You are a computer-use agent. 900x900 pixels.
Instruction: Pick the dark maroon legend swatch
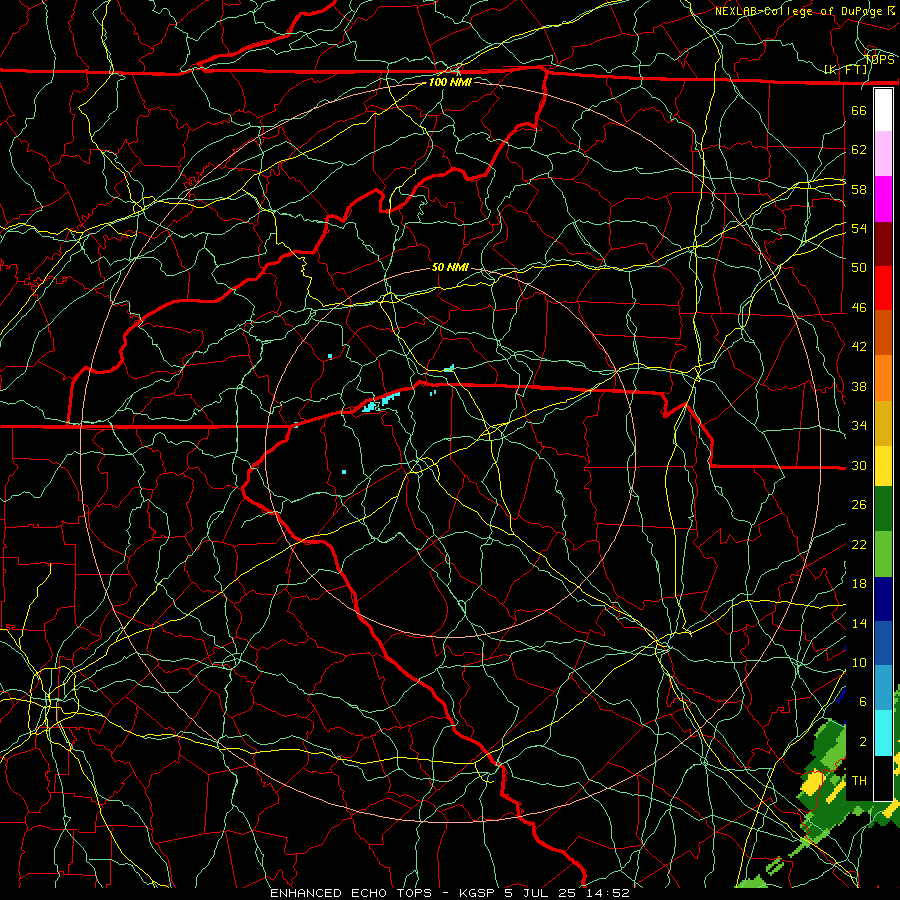pos(883,244)
